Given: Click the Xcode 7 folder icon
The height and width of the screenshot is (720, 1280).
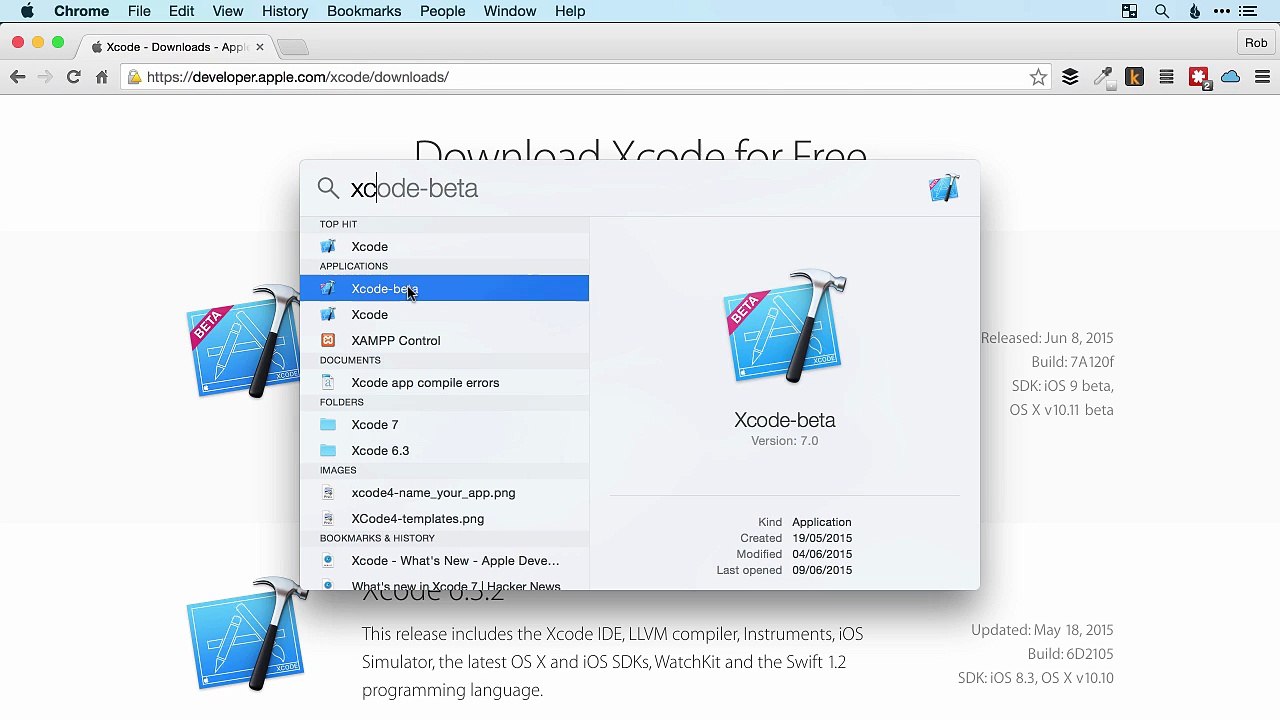Looking at the screenshot, I should click(x=328, y=424).
